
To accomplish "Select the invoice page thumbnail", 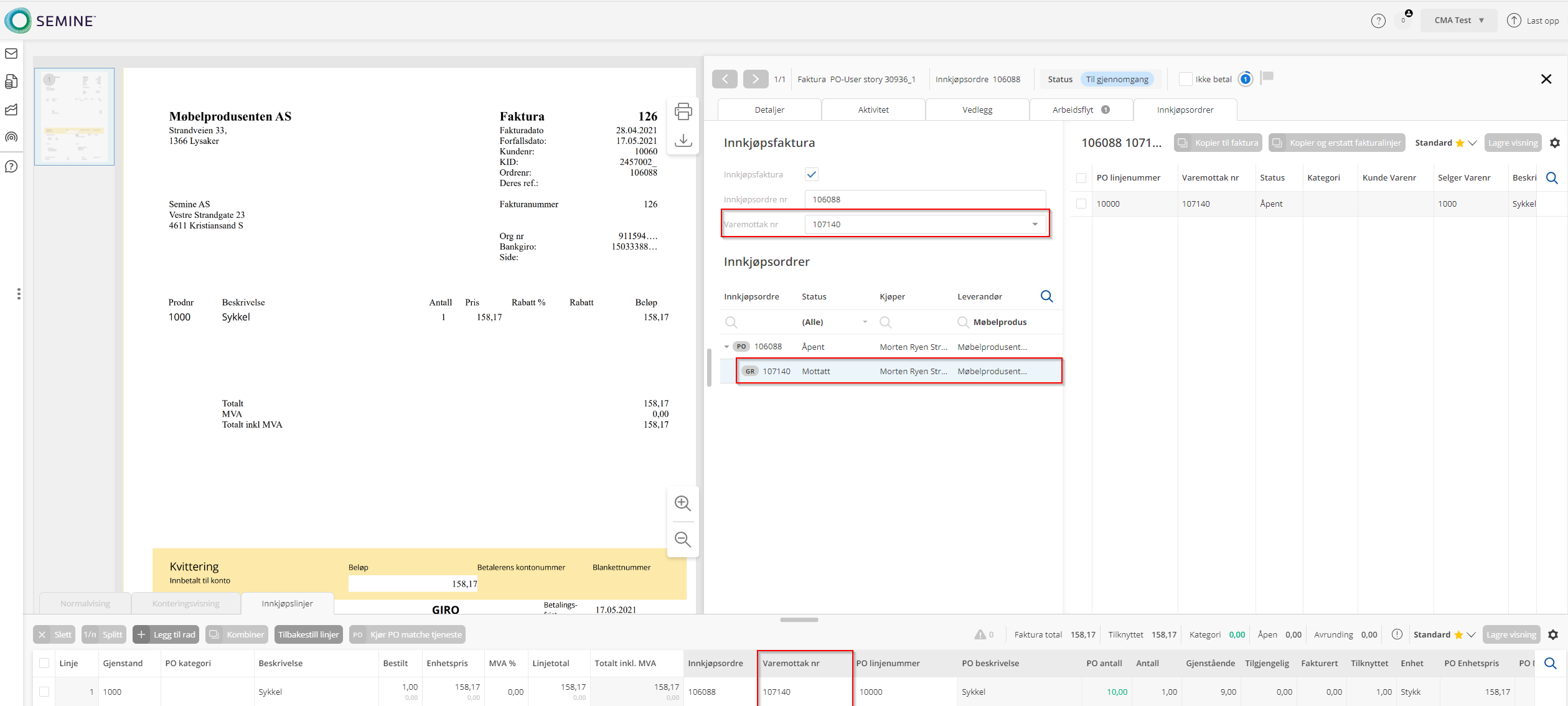I will coord(75,116).
